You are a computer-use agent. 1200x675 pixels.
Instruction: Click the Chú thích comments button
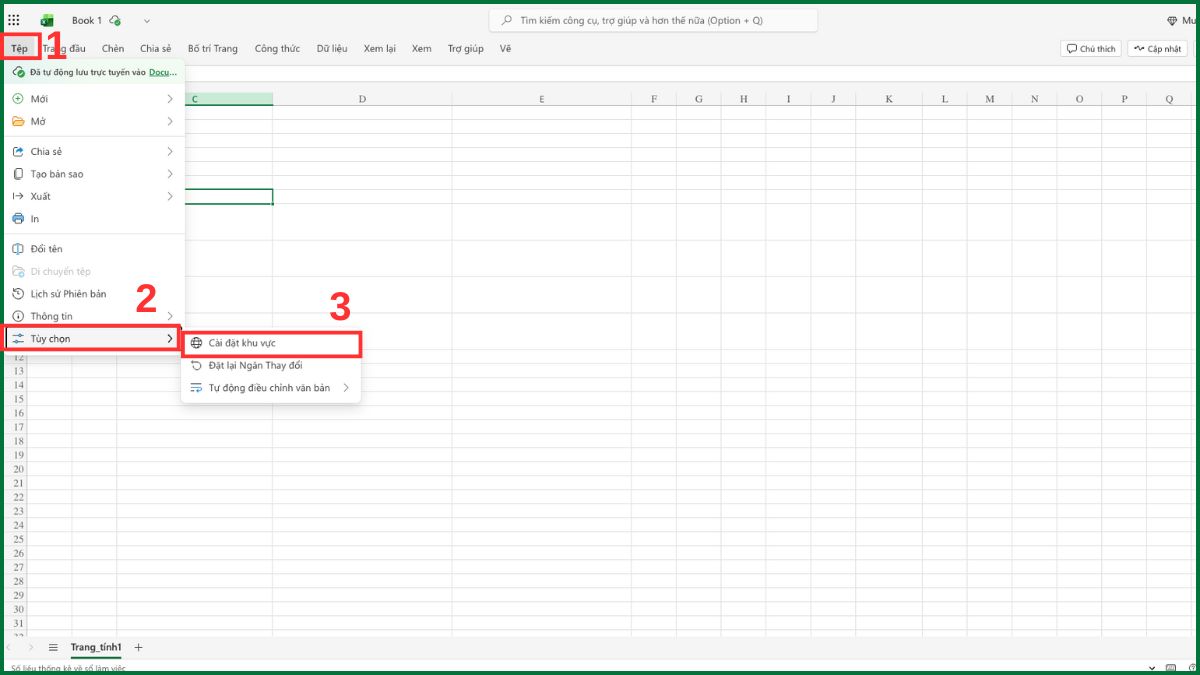pyautogui.click(x=1090, y=48)
